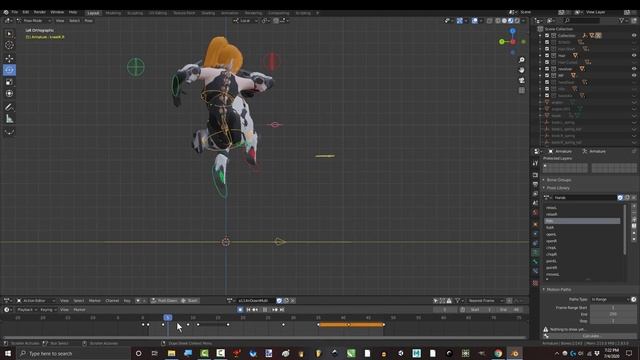Click the Calculate motion paths button
The height and width of the screenshot is (360, 640).
point(591,336)
